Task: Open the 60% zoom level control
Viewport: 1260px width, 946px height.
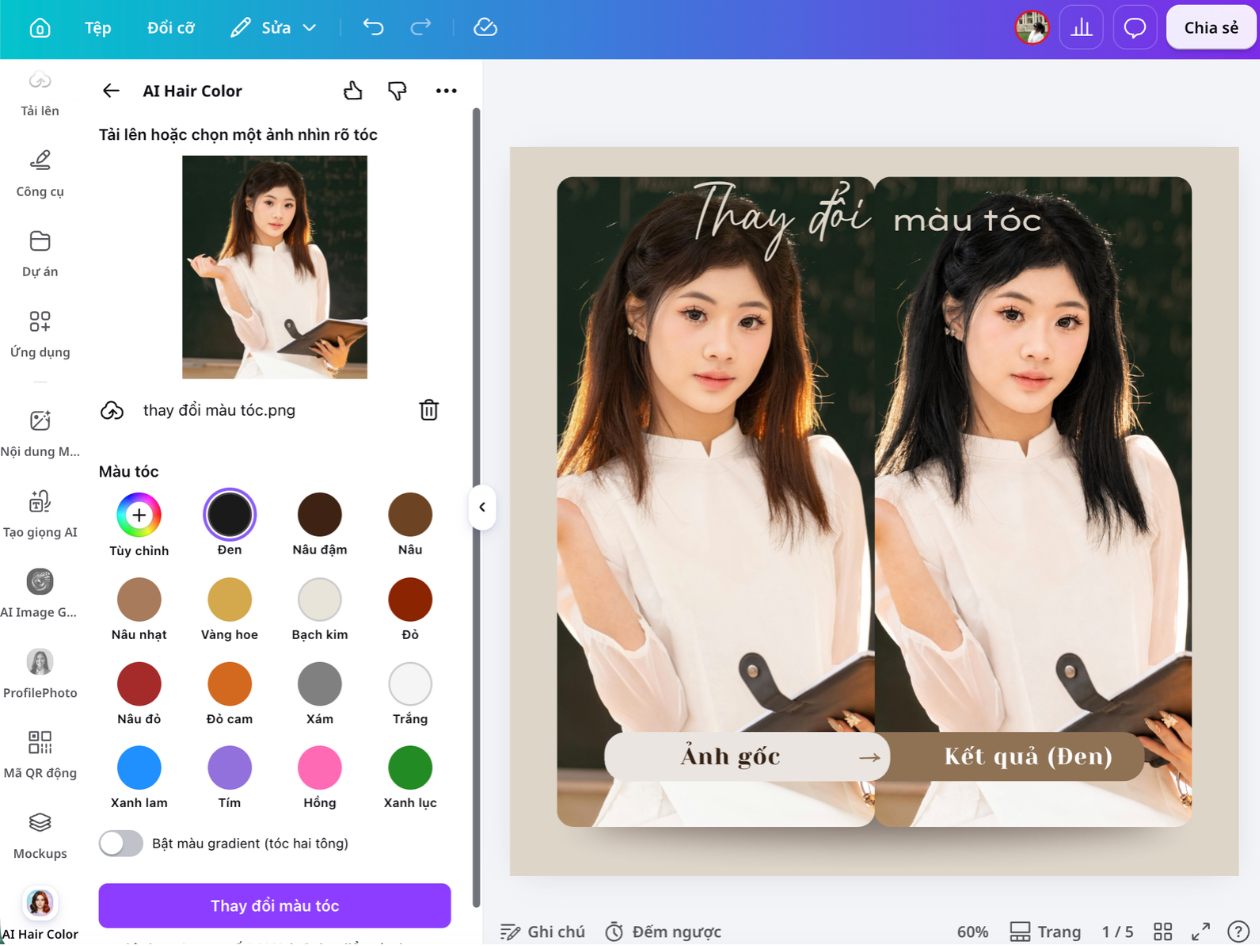Action: coord(972,932)
